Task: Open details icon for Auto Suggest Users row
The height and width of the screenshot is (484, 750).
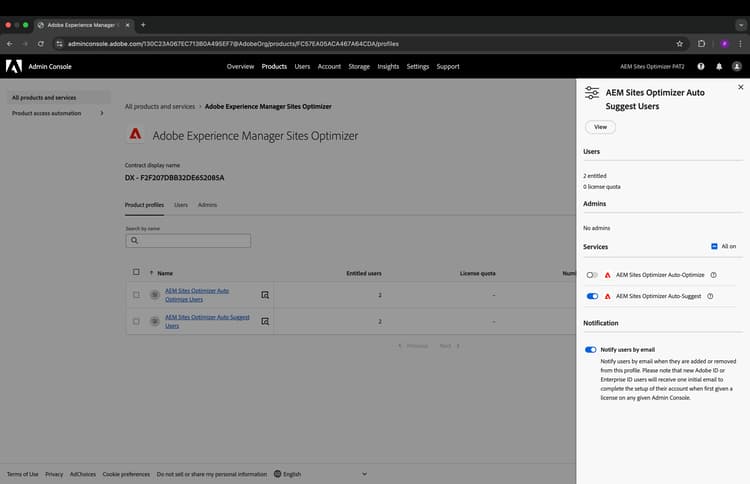Action: pos(265,321)
